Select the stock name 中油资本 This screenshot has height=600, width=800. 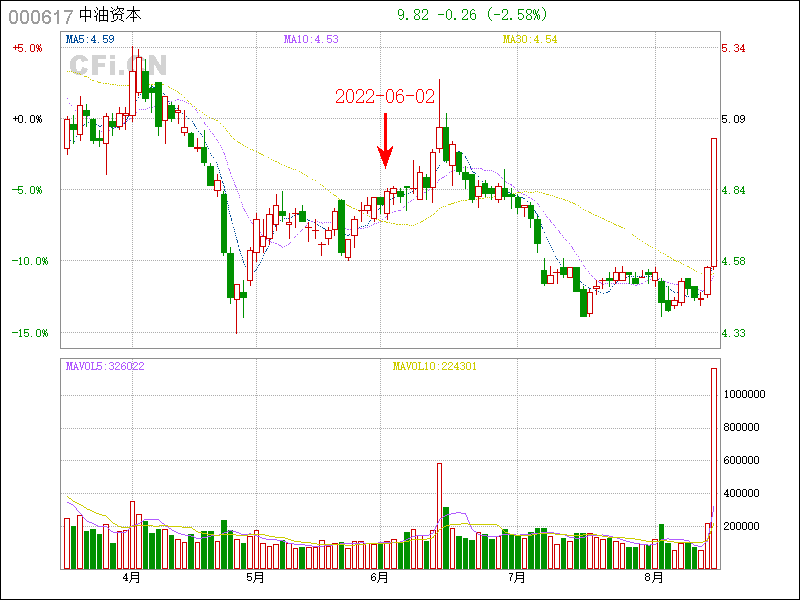[x=110, y=15]
